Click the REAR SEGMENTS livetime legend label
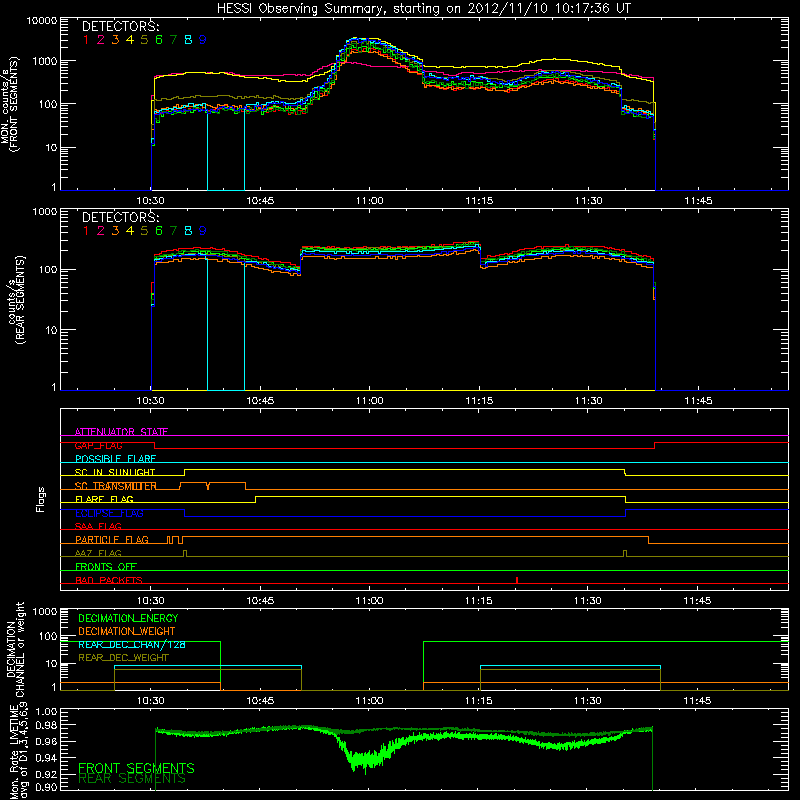800x800 pixels. click(x=132, y=779)
